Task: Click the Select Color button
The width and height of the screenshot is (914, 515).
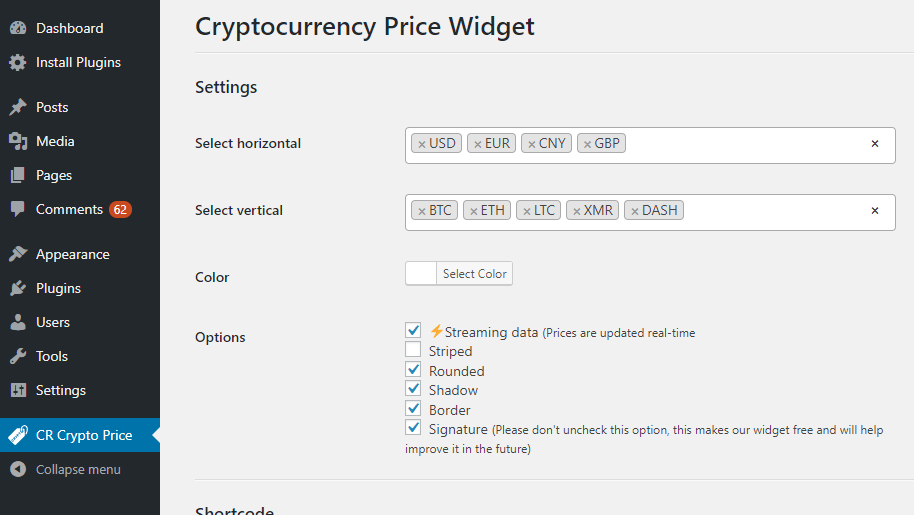Action: [x=475, y=274]
